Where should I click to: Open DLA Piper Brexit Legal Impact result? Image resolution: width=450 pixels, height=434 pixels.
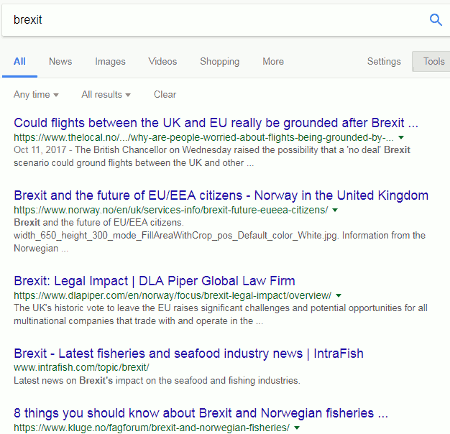(x=154, y=281)
